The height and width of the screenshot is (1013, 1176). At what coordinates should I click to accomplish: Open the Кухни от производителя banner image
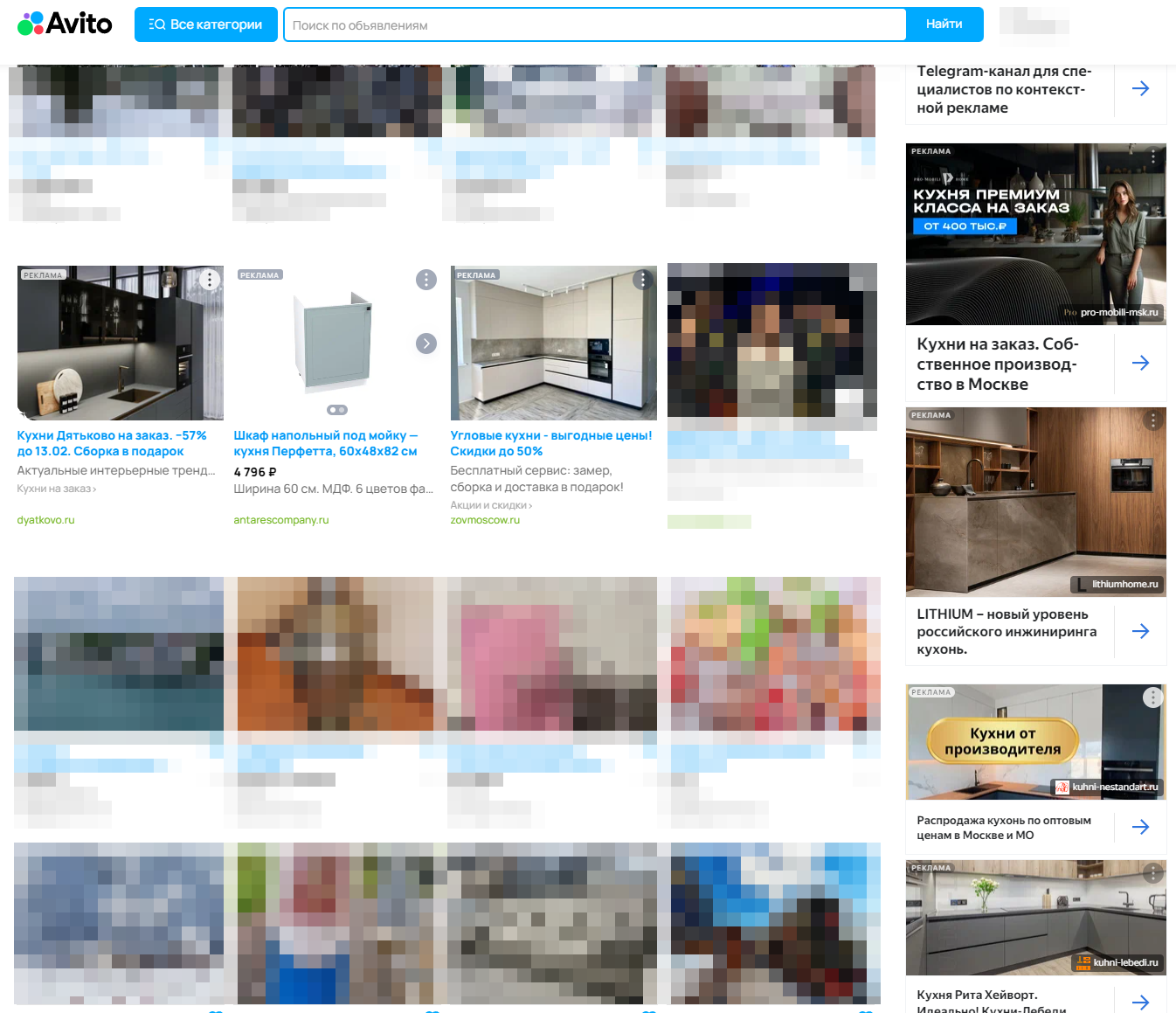point(1035,742)
